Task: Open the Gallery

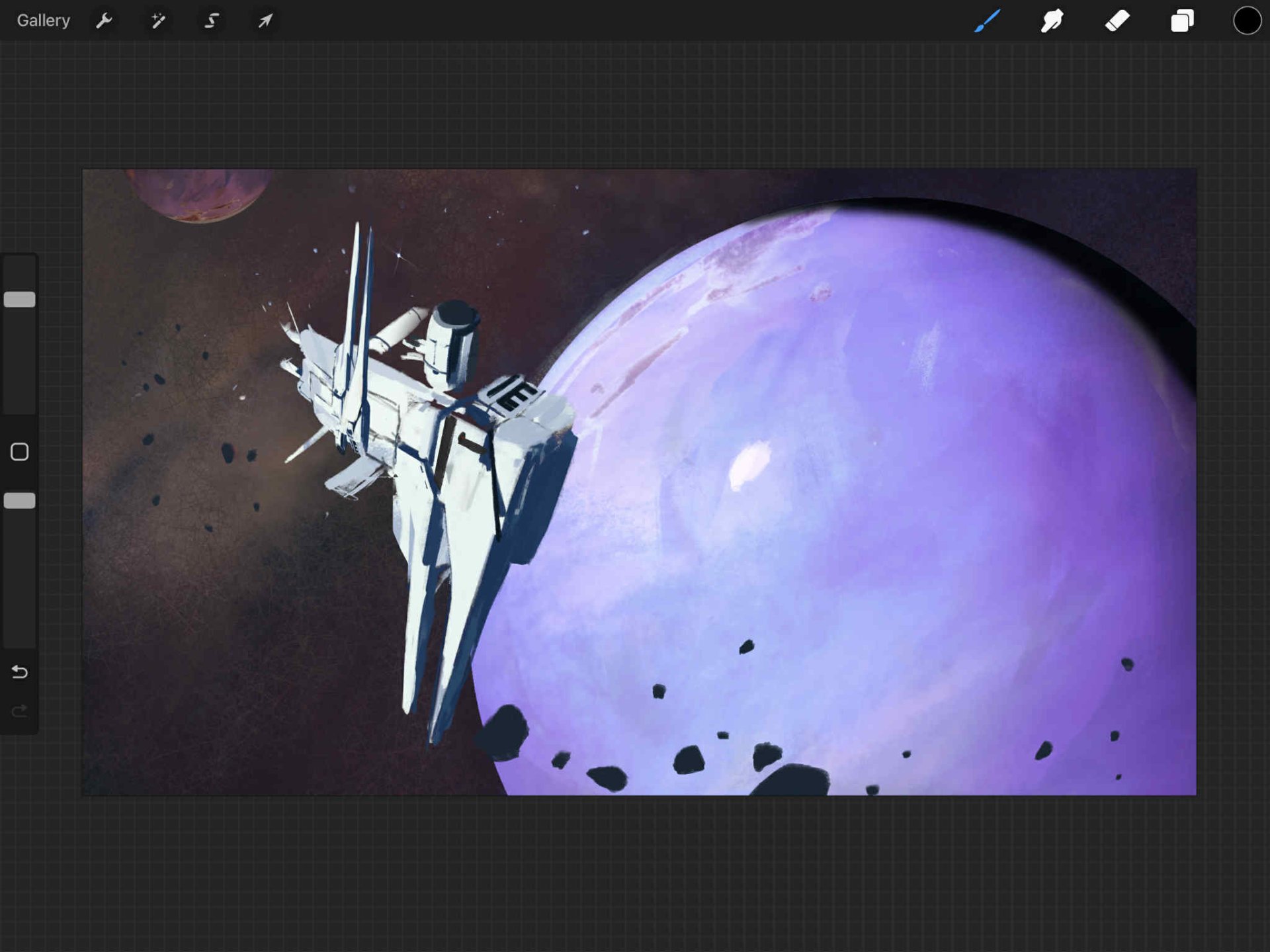Action: (x=43, y=21)
